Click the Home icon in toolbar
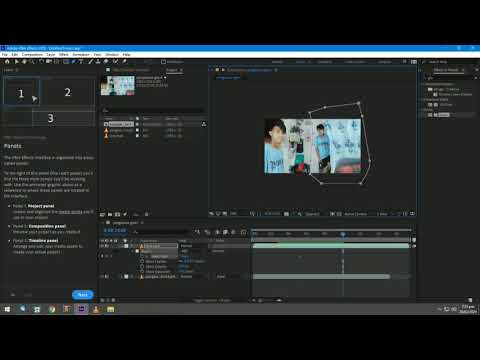The height and width of the screenshot is (360, 480). coord(7,62)
